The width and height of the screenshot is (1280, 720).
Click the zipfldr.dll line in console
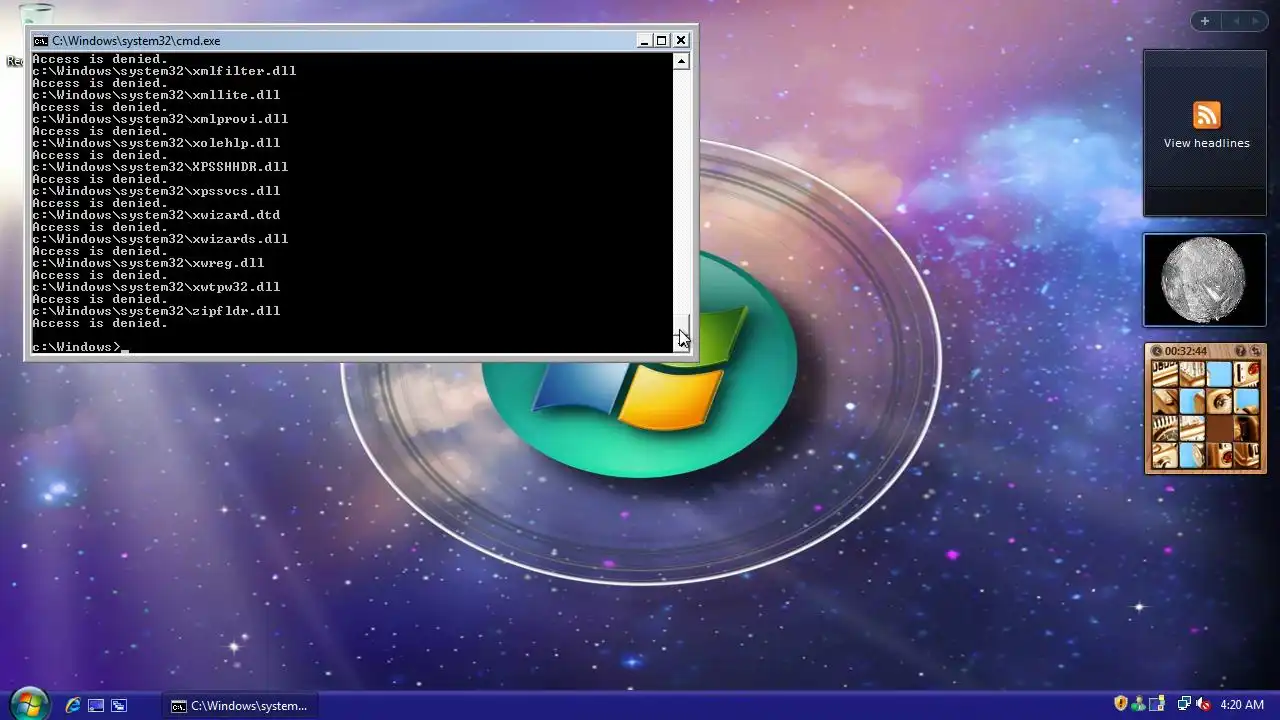(156, 311)
